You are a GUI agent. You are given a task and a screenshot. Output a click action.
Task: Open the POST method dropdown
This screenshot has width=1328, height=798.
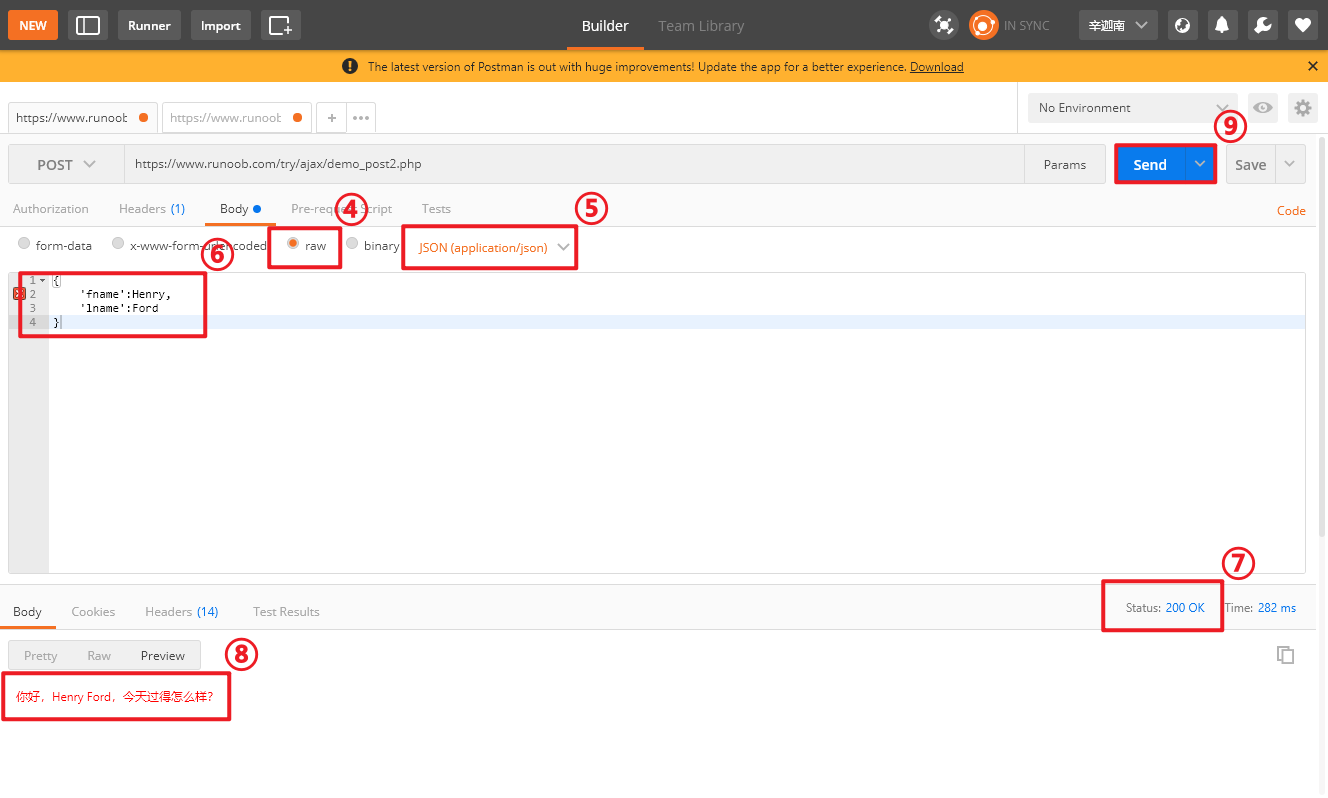66,164
